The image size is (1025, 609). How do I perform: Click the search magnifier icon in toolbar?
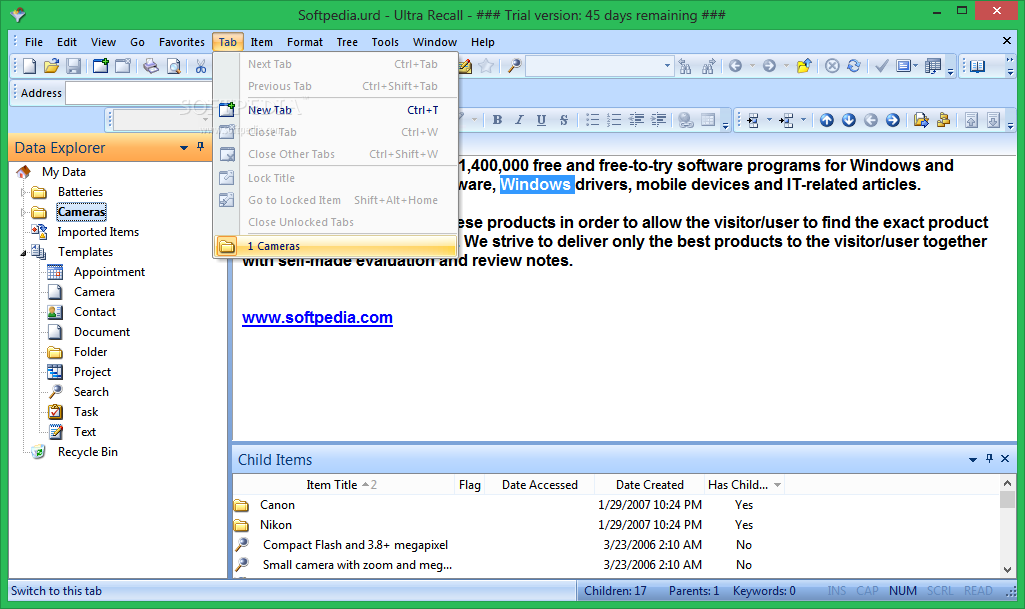(x=514, y=65)
